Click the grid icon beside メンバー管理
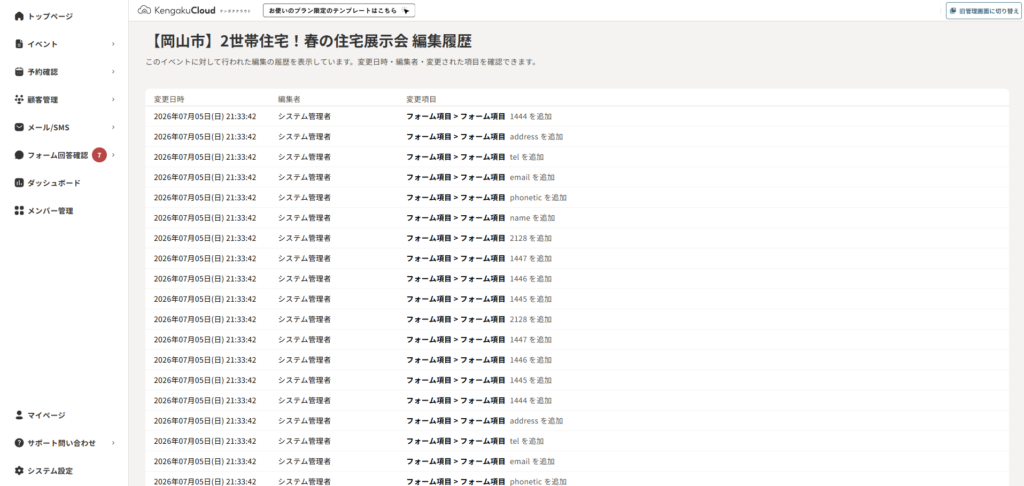The width and height of the screenshot is (1024, 486). [19, 211]
